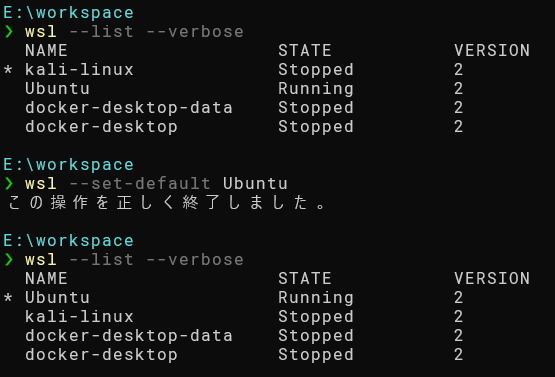The image size is (555, 377).
Task: Click the third green prompt arrow
Action: 9,259
